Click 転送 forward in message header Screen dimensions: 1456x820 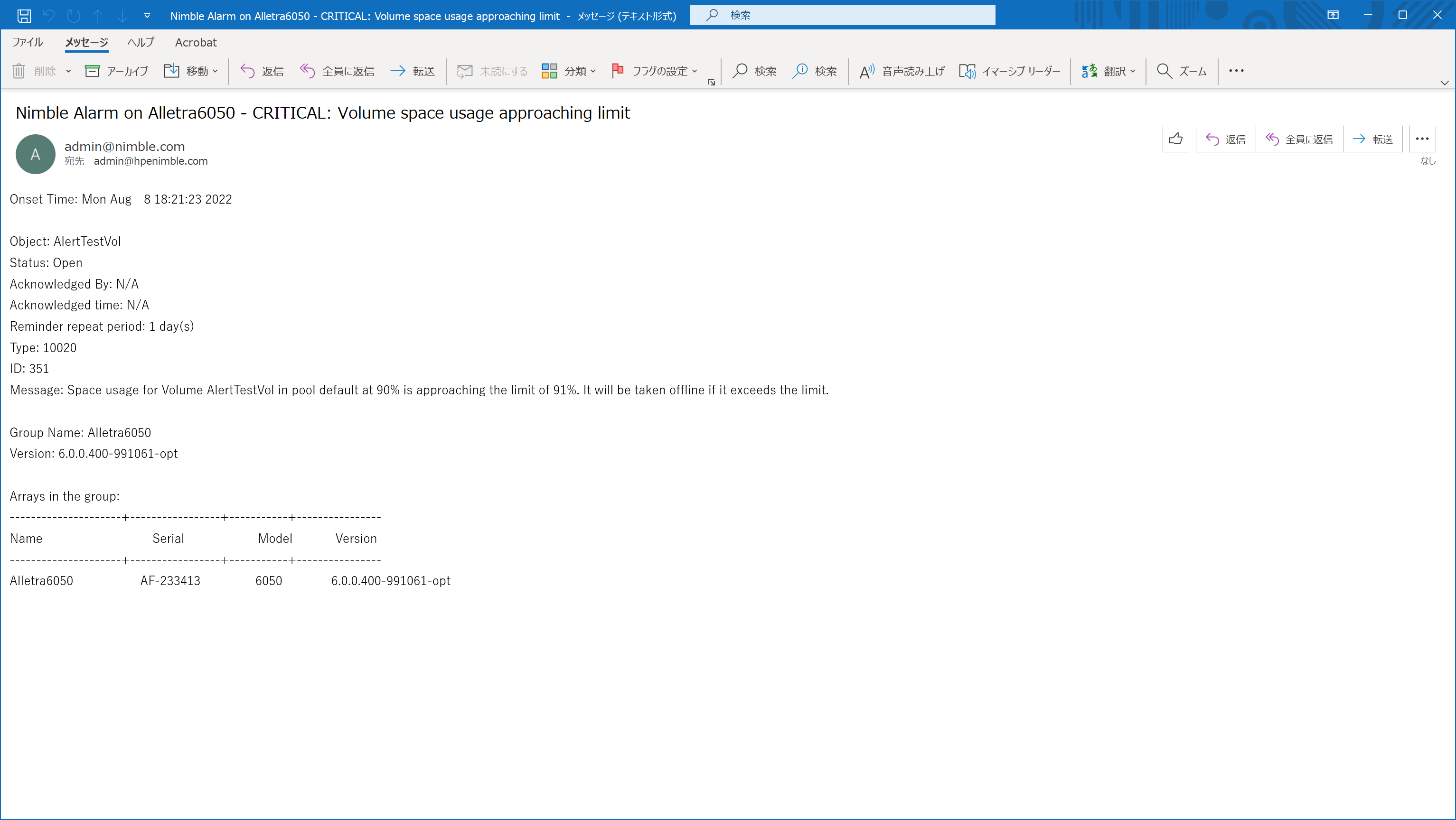click(1372, 139)
